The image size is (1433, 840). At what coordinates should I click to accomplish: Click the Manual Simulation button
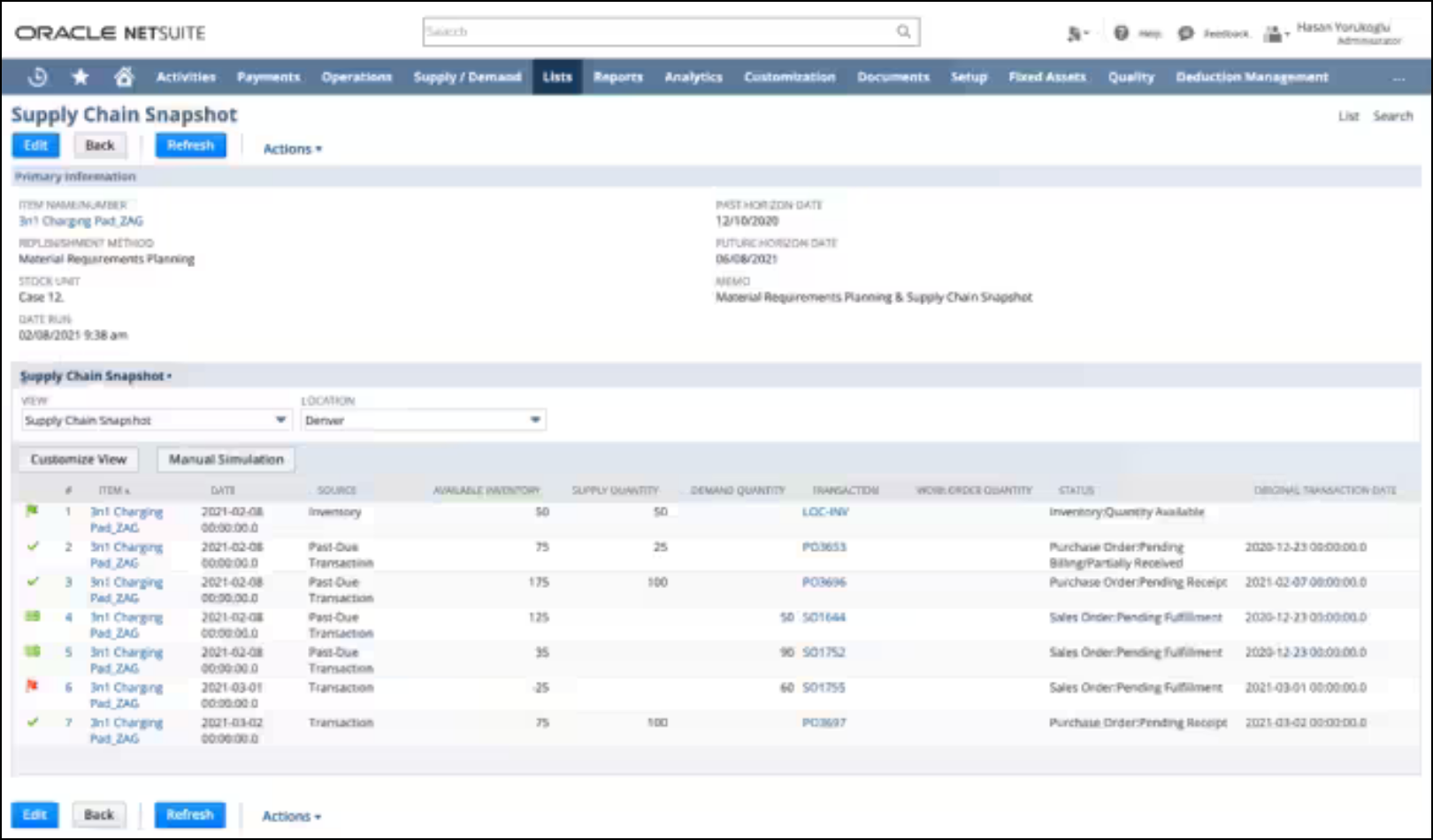click(x=226, y=460)
